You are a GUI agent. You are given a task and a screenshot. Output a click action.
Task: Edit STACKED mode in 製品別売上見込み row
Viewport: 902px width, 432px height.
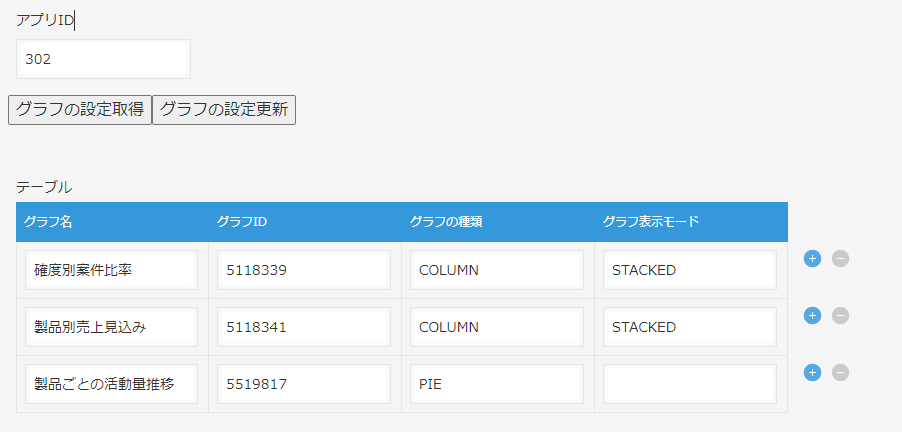coord(690,327)
